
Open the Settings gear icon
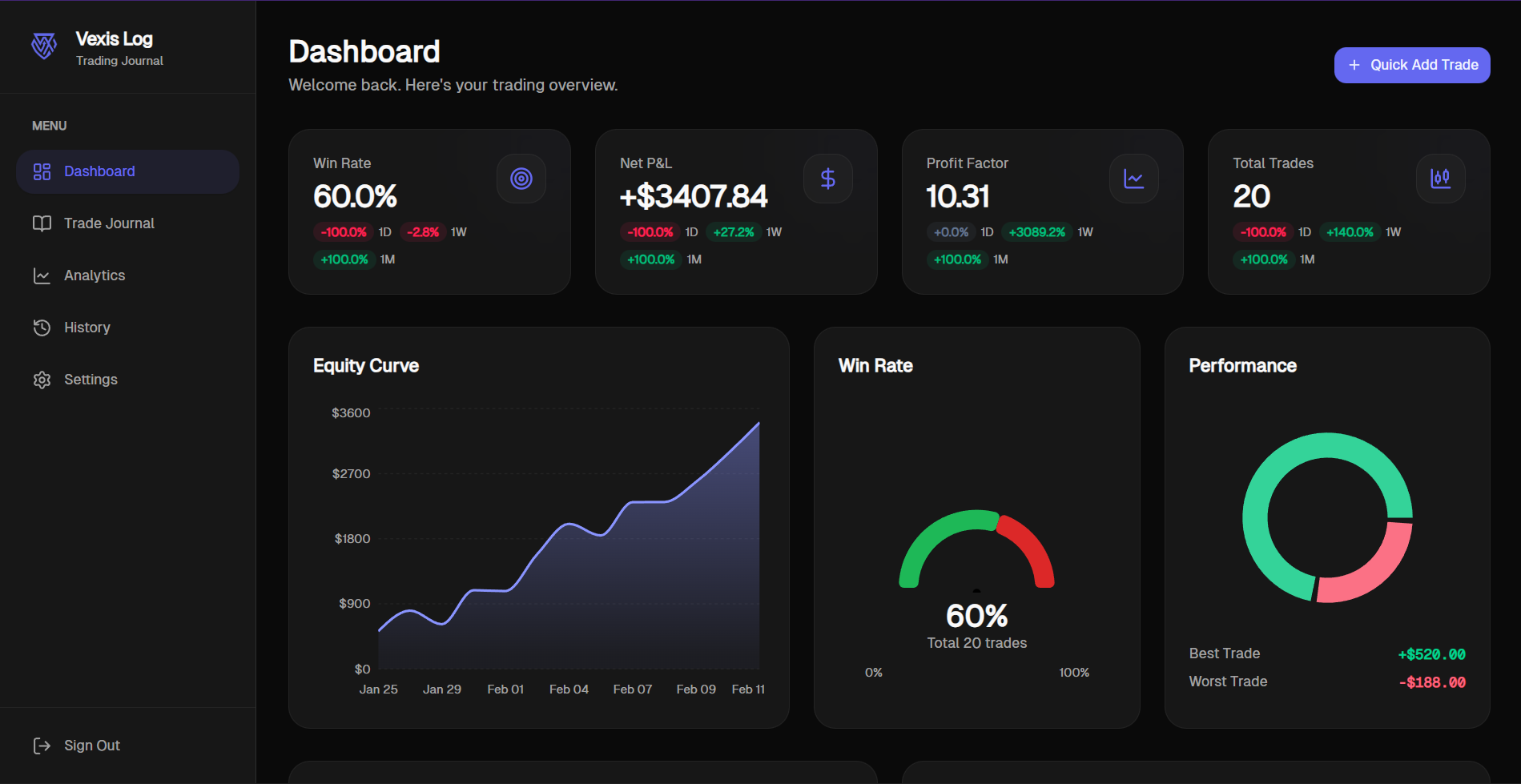click(x=42, y=380)
